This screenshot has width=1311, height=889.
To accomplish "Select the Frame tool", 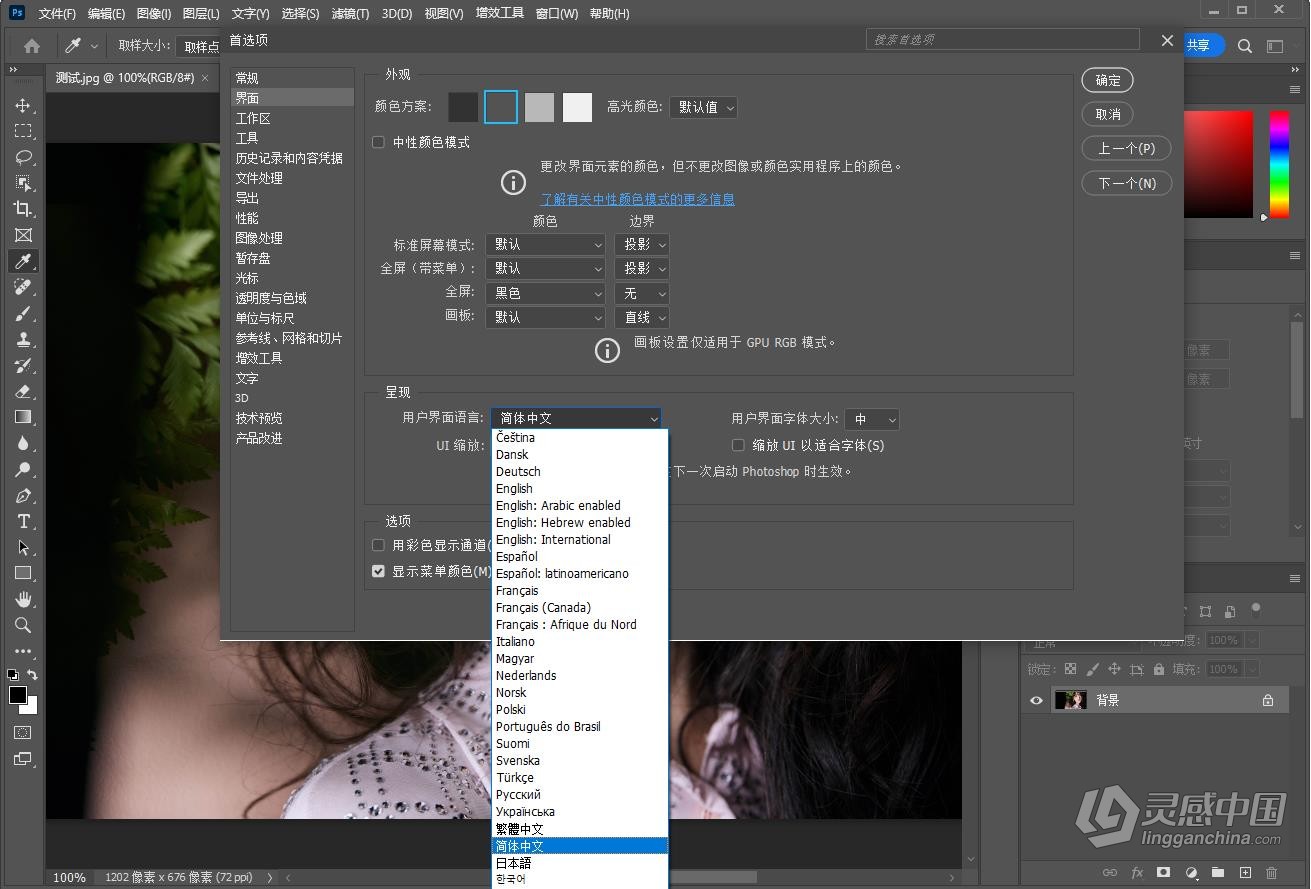I will (x=23, y=235).
